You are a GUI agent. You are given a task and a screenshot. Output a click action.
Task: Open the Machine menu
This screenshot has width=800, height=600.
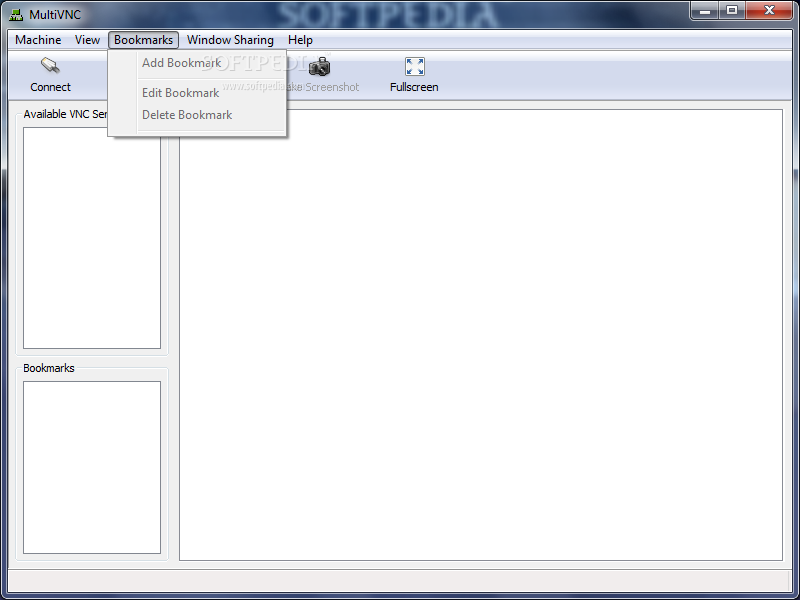(38, 40)
